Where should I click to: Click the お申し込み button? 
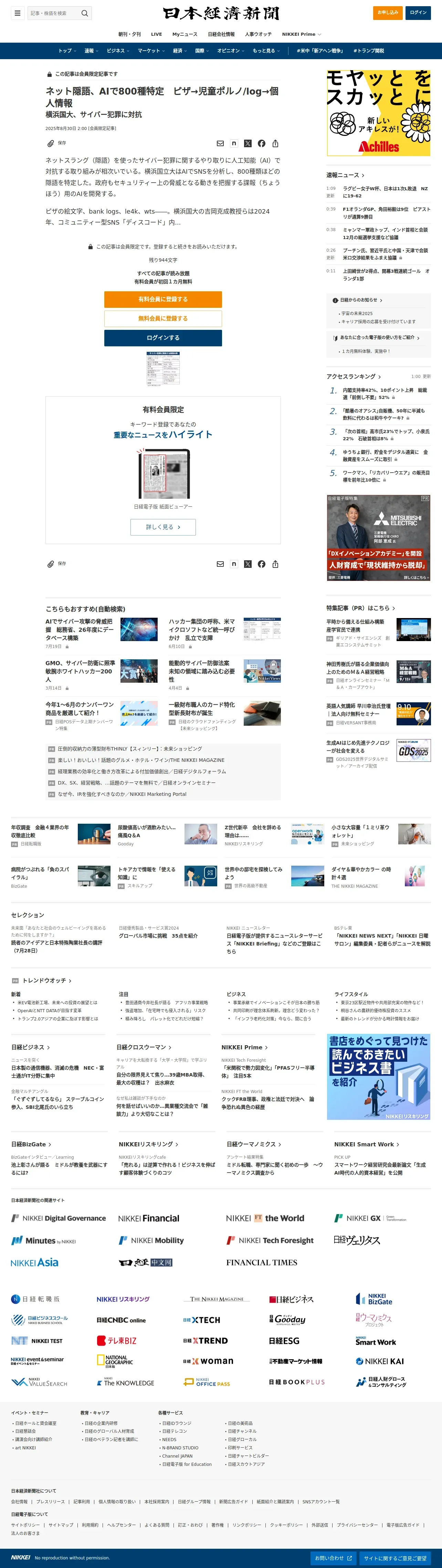click(388, 13)
